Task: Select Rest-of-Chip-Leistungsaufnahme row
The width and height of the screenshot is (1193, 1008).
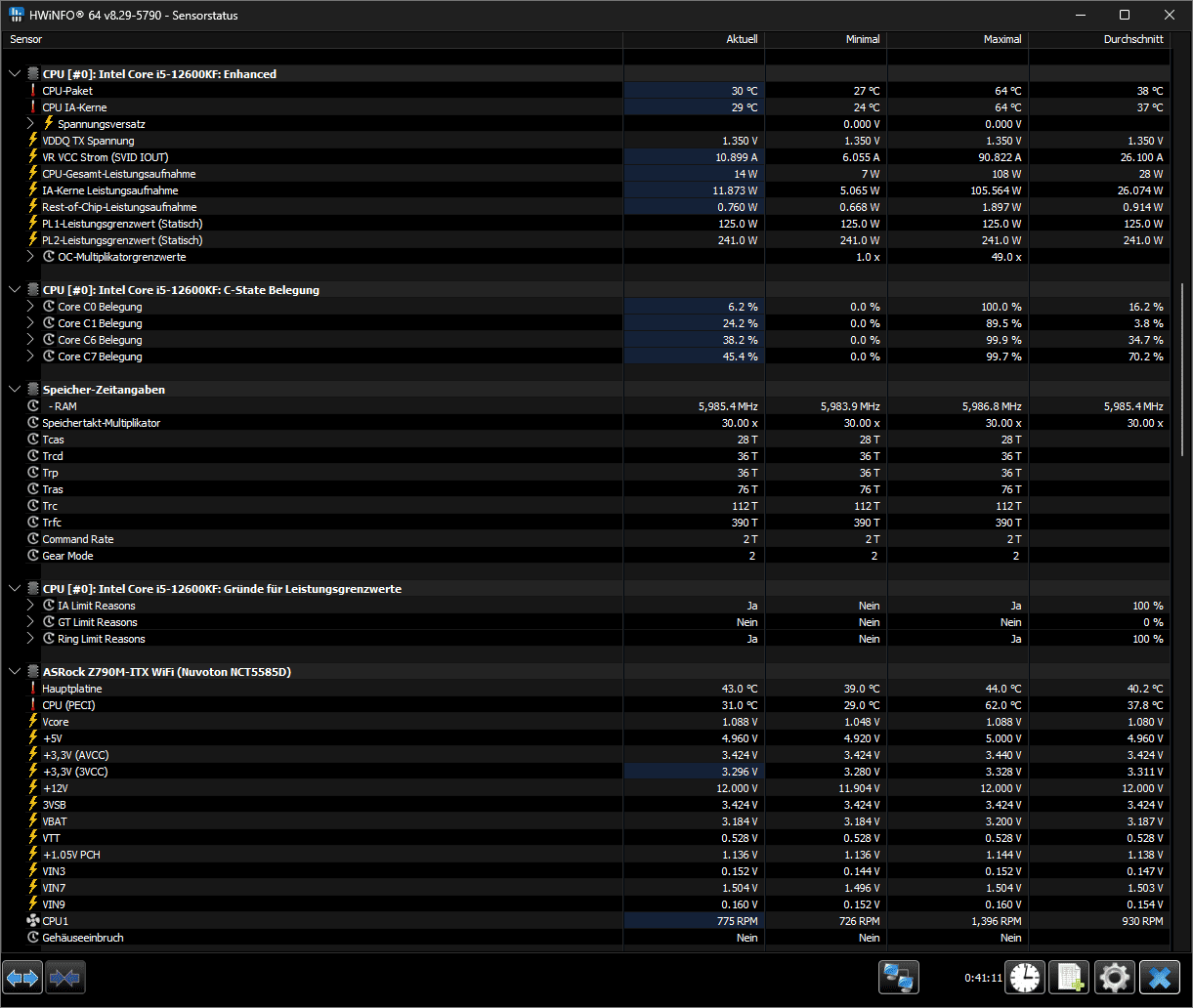Action: (x=586, y=207)
